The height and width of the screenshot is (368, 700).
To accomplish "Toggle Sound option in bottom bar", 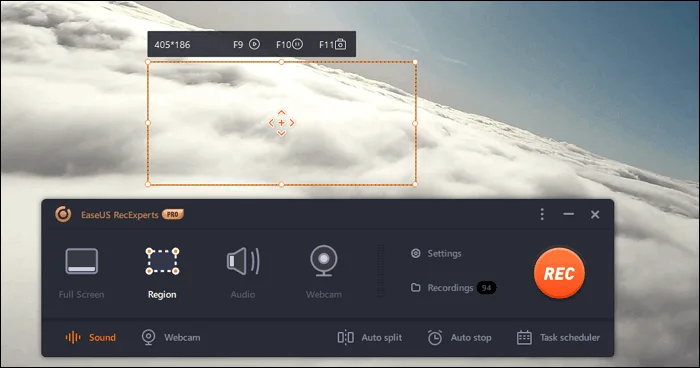I will click(91, 337).
